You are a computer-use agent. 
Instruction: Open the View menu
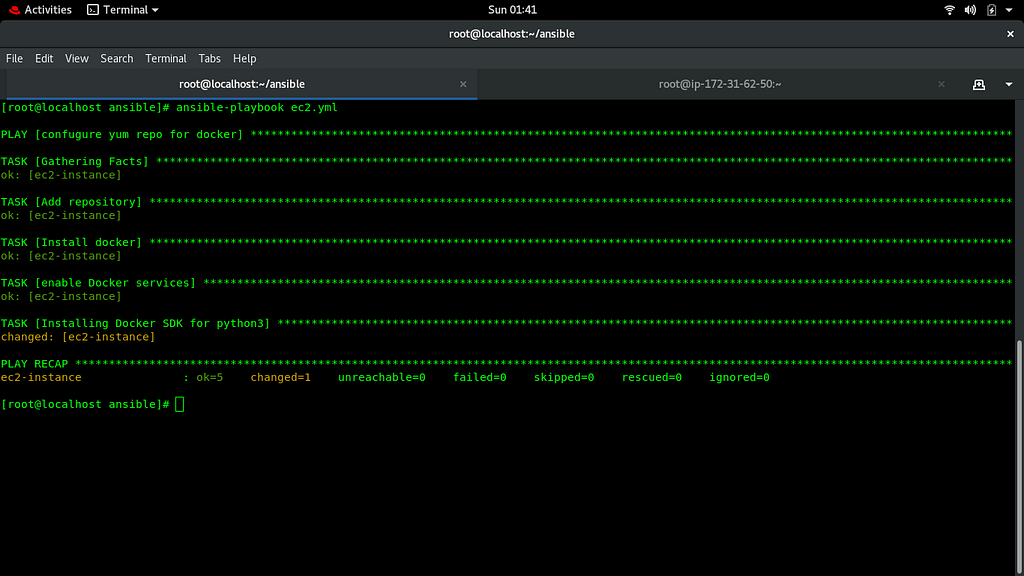pos(76,59)
